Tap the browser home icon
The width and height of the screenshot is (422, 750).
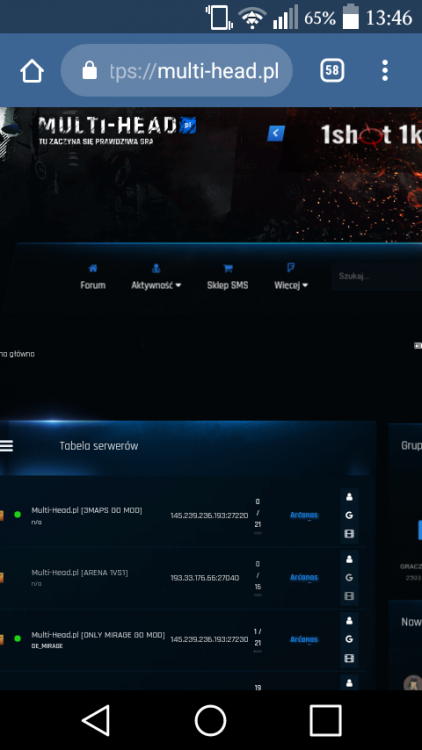pos(32,71)
